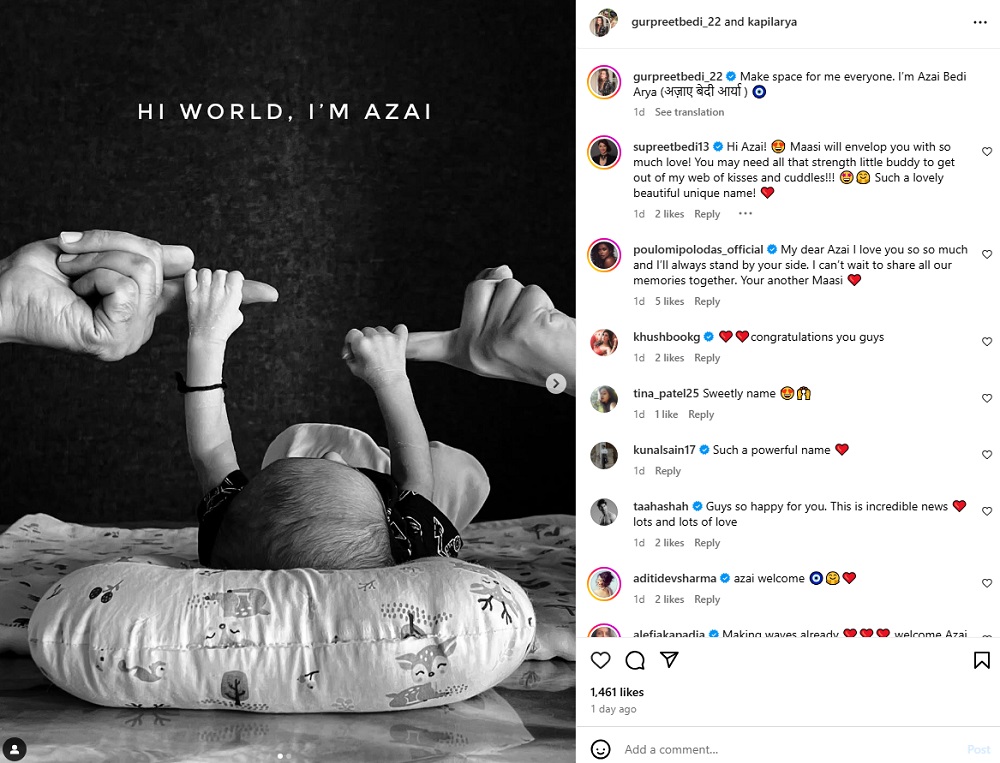Open gurpreetbedi_22 profile avatar in the header

604,23
